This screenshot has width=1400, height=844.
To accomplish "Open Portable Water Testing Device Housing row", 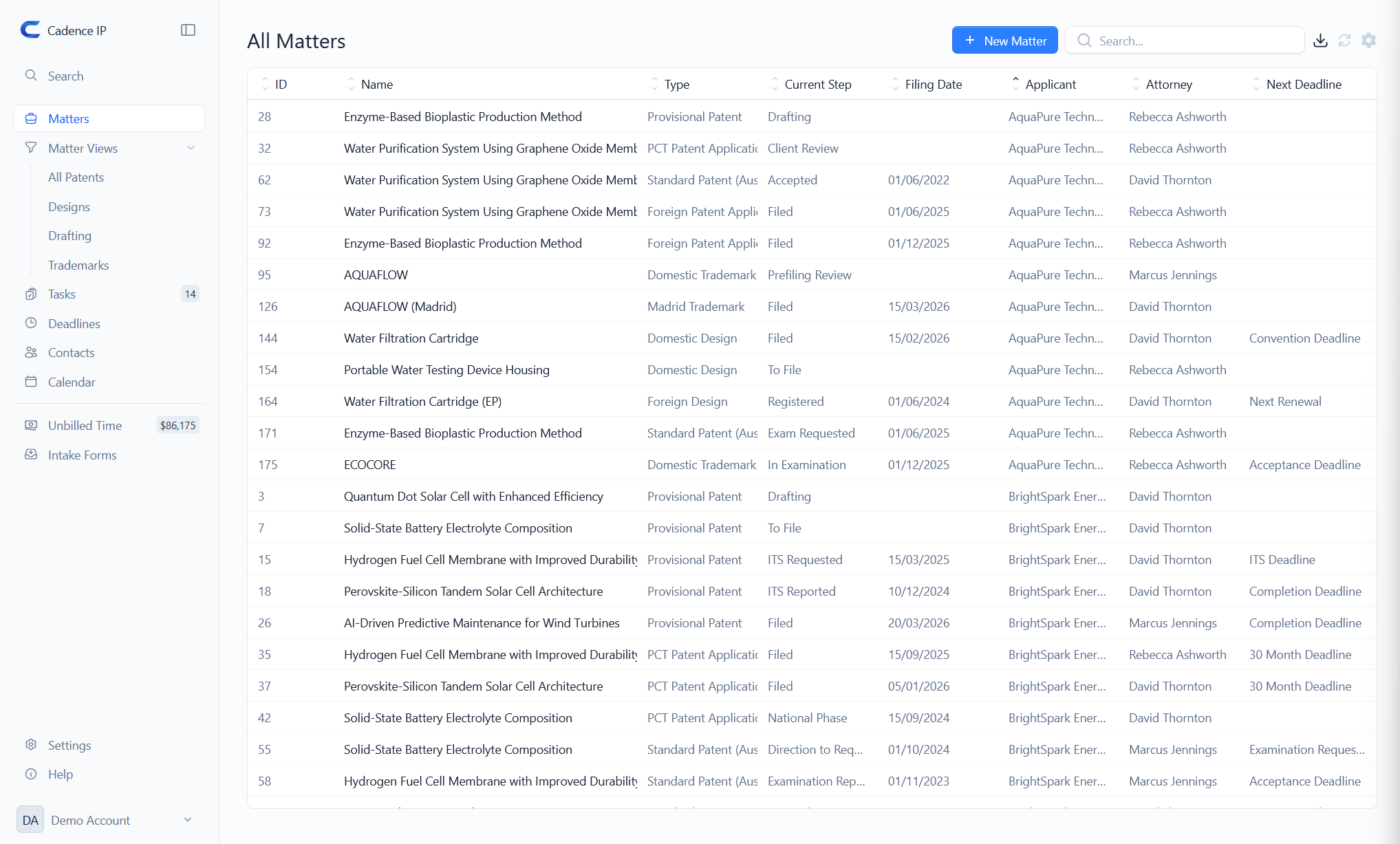I will pos(812,369).
